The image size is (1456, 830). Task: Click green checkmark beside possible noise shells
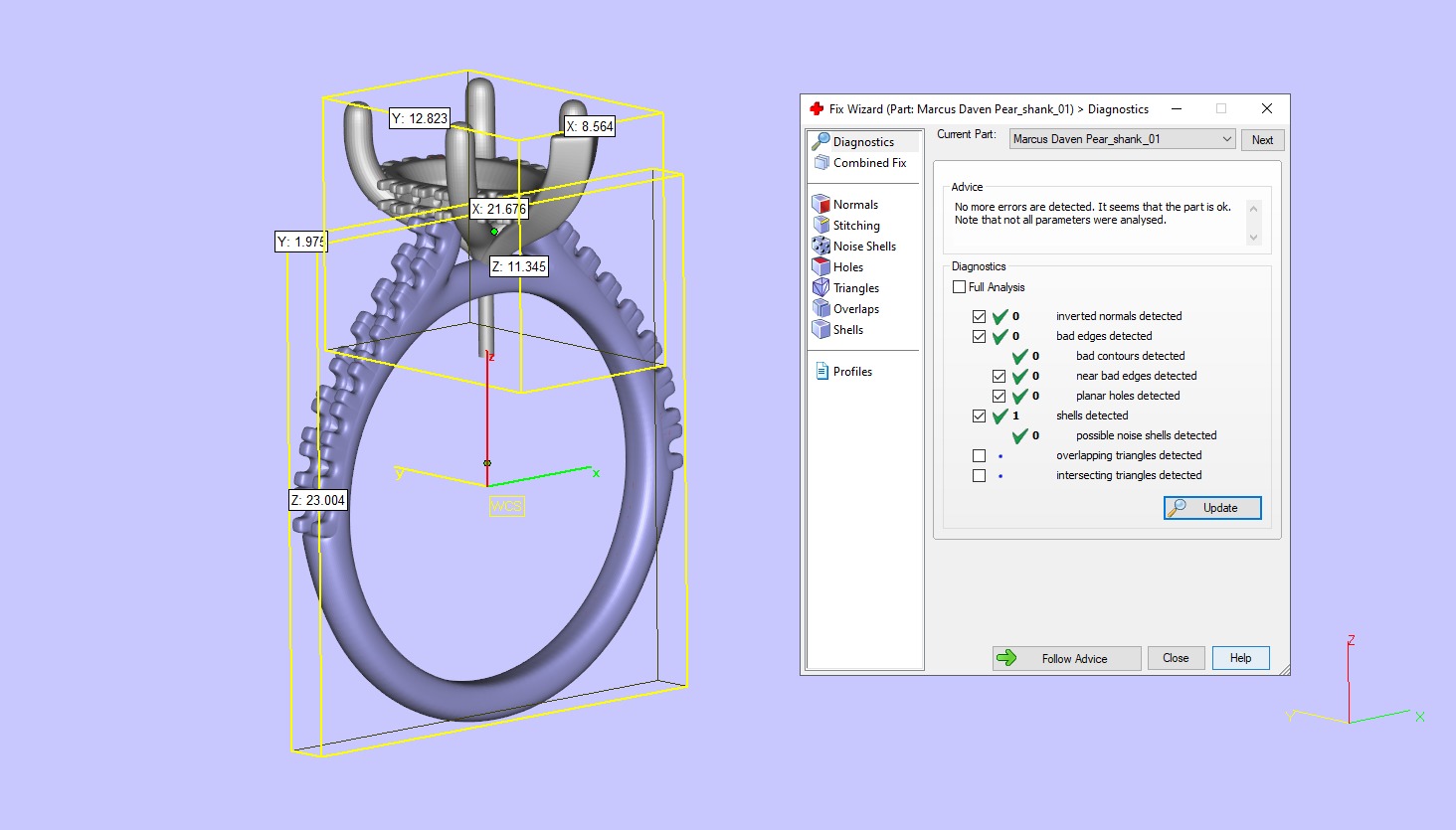[x=1019, y=435]
